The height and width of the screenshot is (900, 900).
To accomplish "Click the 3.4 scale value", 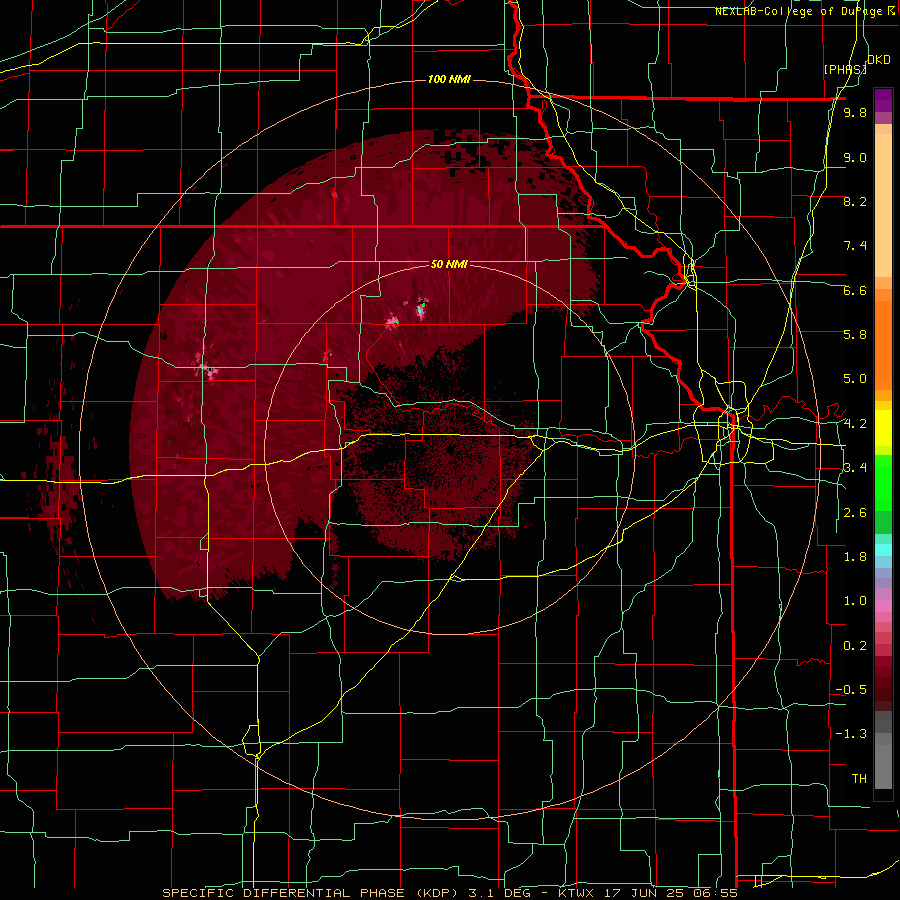I will [x=855, y=468].
